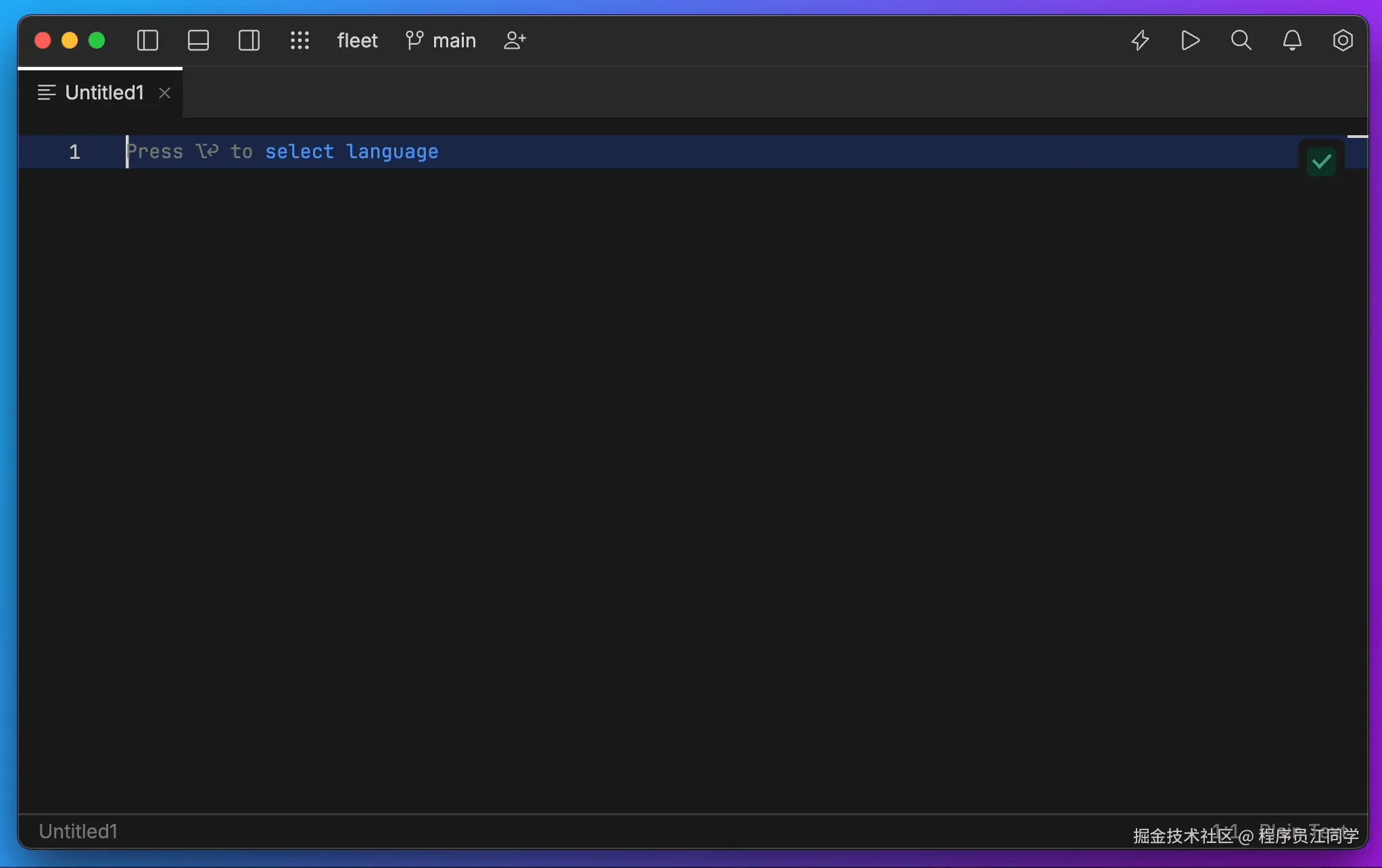Open the notifications bell icon
This screenshot has height=868, width=1382.
click(x=1292, y=41)
